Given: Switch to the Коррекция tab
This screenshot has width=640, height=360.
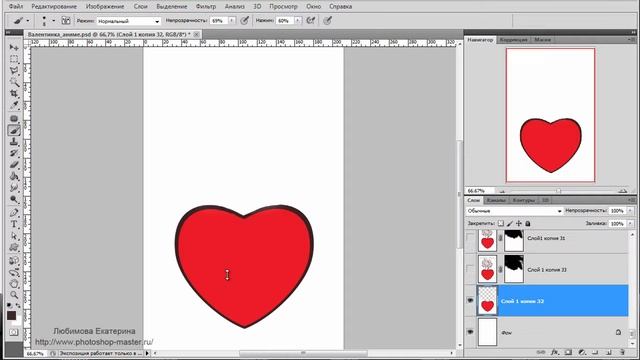Looking at the screenshot, I should tap(513, 40).
